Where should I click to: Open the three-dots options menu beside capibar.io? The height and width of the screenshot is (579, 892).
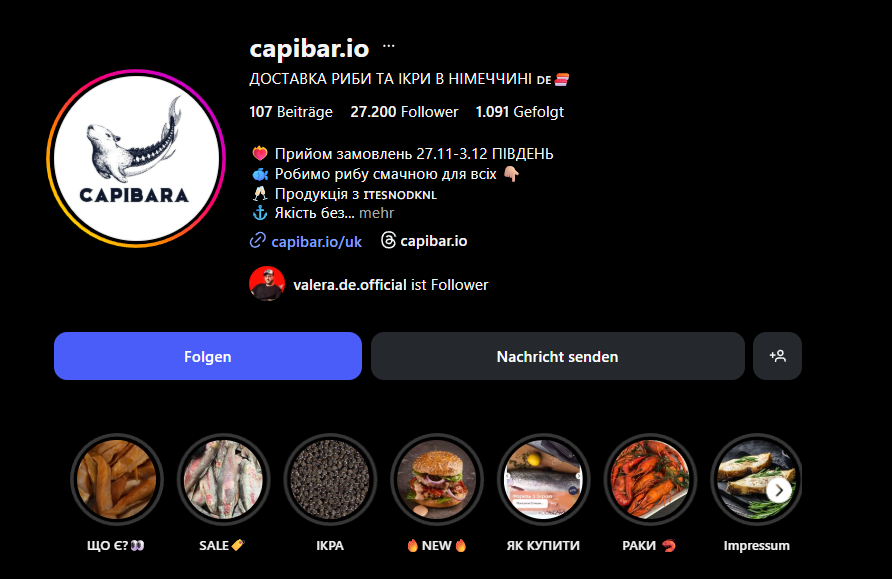click(389, 46)
